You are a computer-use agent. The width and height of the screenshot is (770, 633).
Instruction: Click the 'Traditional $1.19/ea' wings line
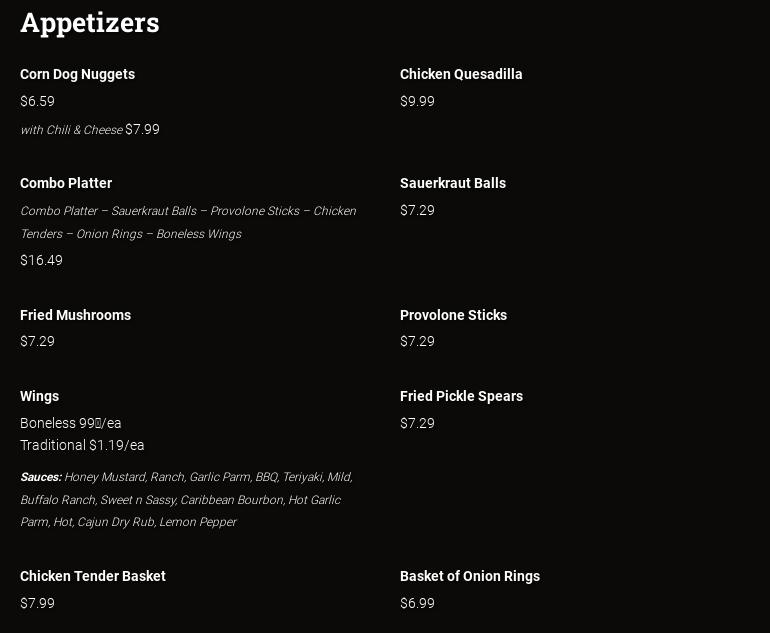[82, 446]
